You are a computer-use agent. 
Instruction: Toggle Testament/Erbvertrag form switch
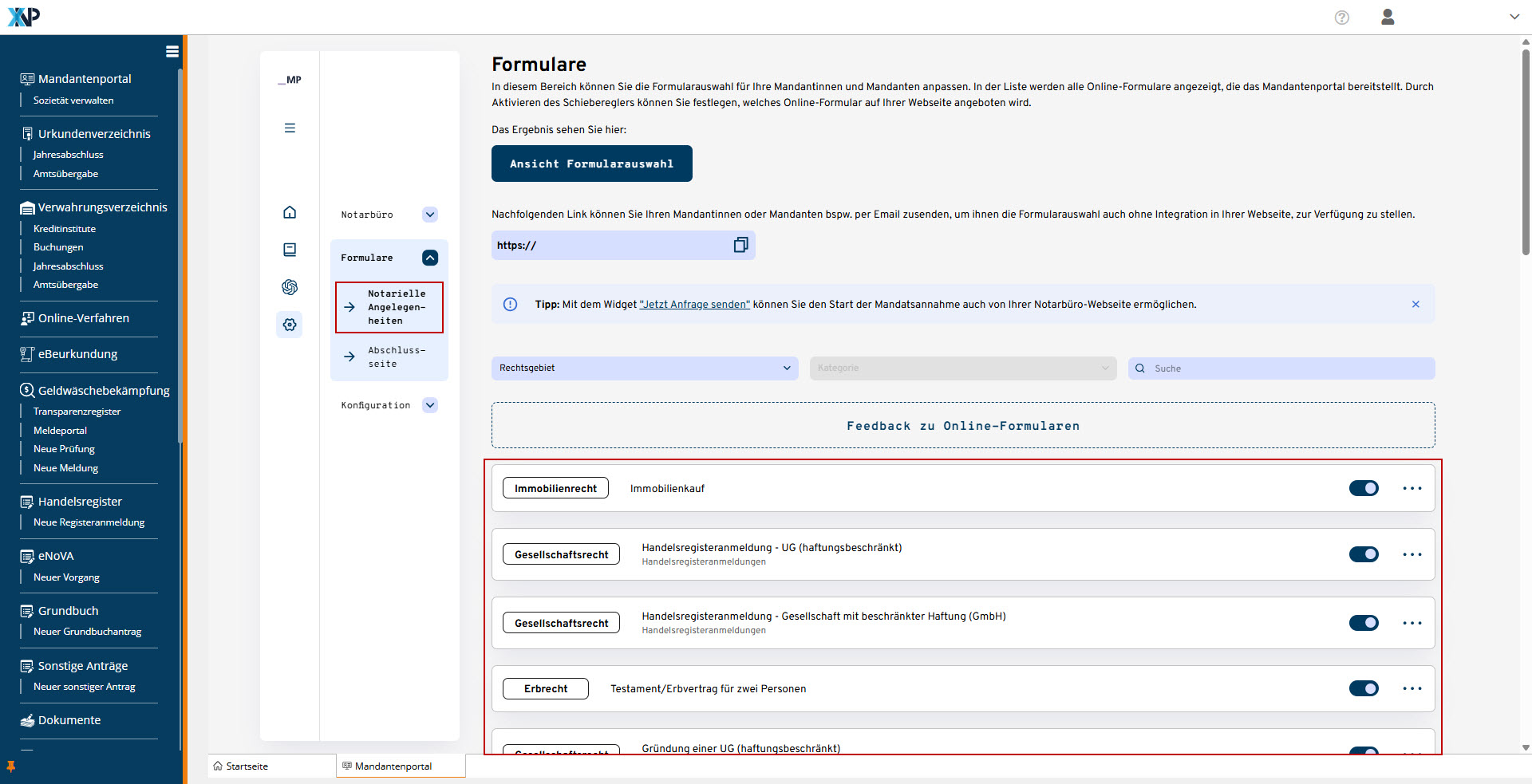(1364, 688)
